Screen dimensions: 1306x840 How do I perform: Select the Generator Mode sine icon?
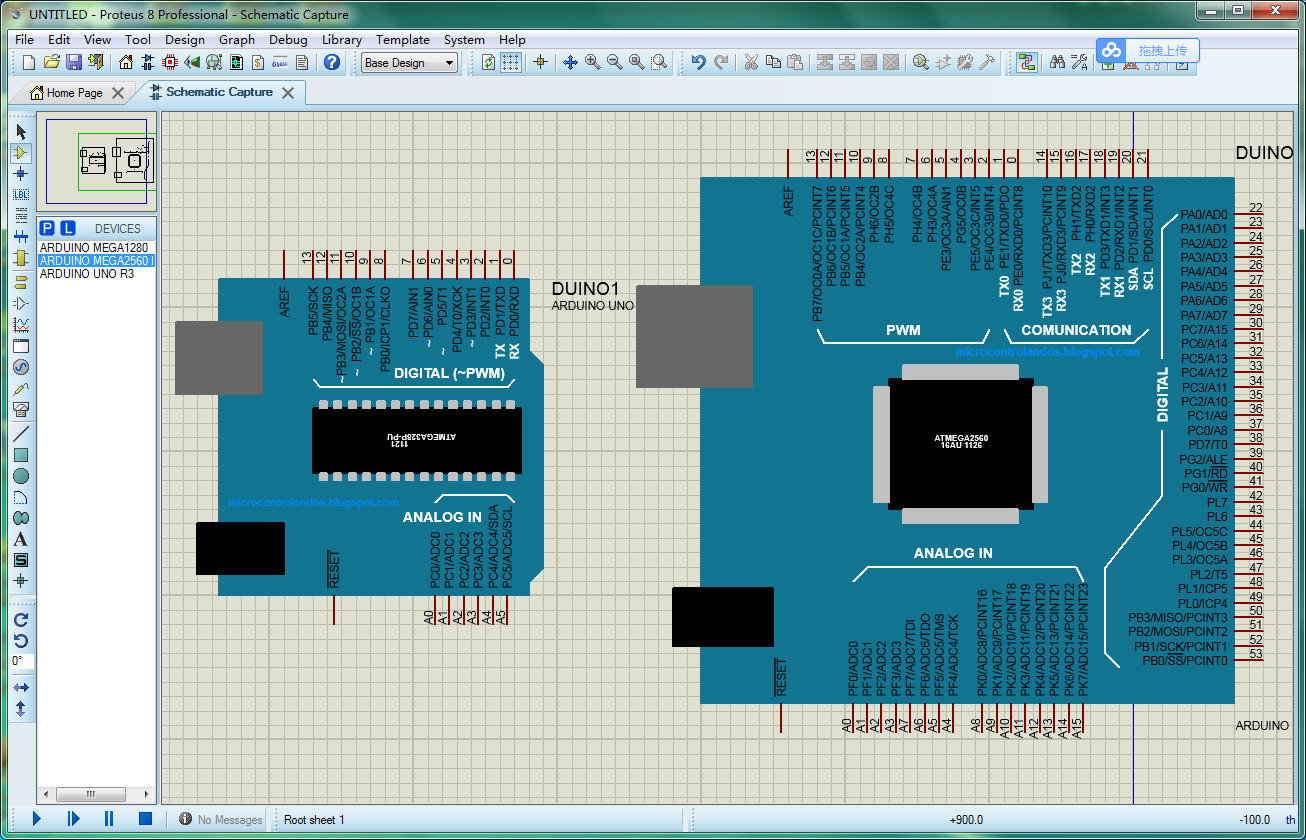coord(21,367)
